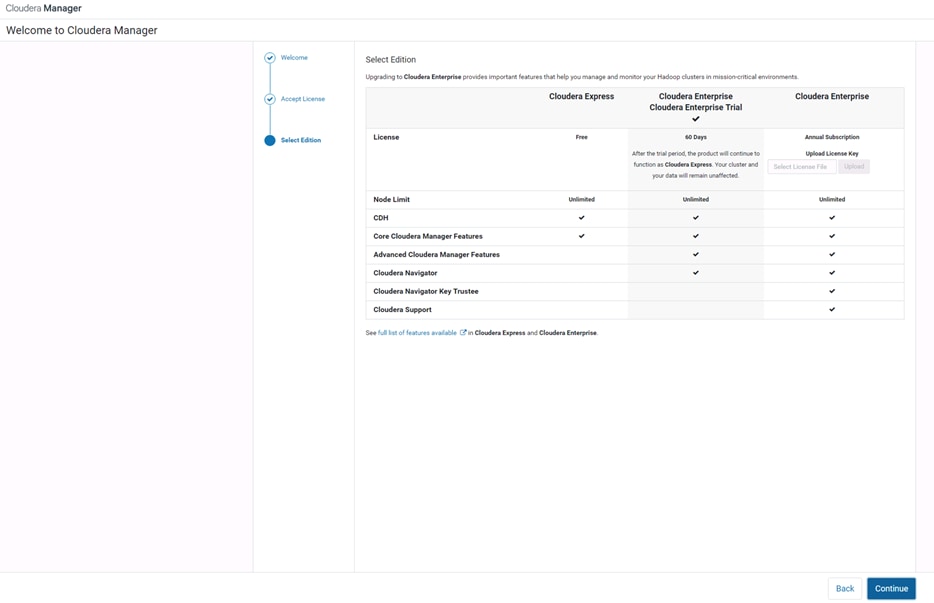Click the 'Annual Subscription' text

point(832,138)
